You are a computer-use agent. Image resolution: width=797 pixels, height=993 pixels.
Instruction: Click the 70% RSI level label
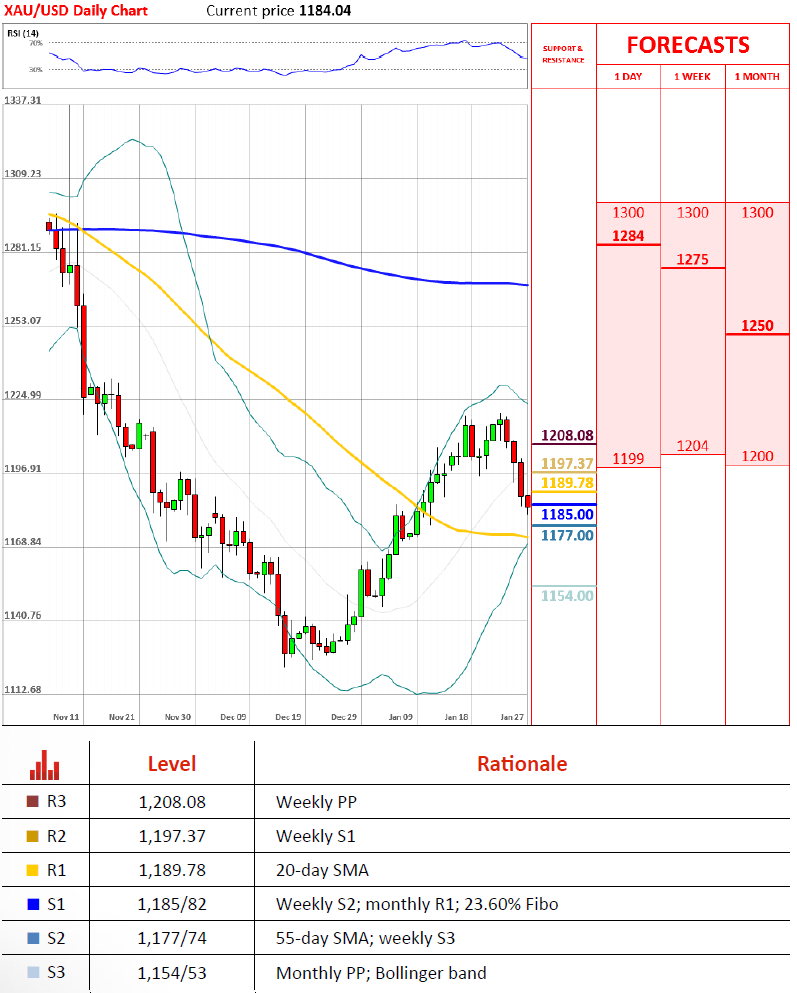click(x=36, y=43)
